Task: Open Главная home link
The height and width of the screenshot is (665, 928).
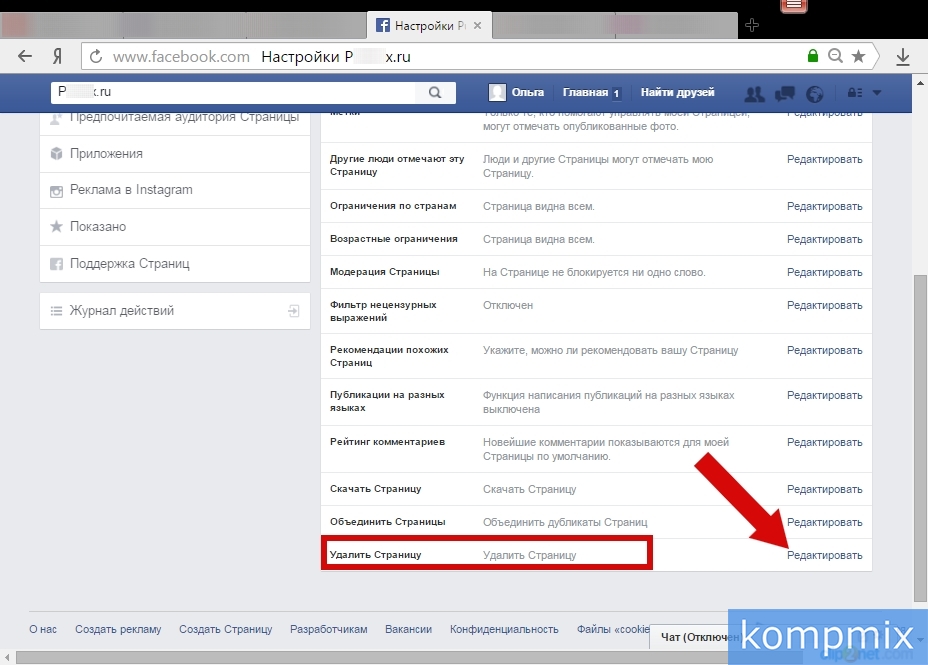Action: tap(585, 92)
